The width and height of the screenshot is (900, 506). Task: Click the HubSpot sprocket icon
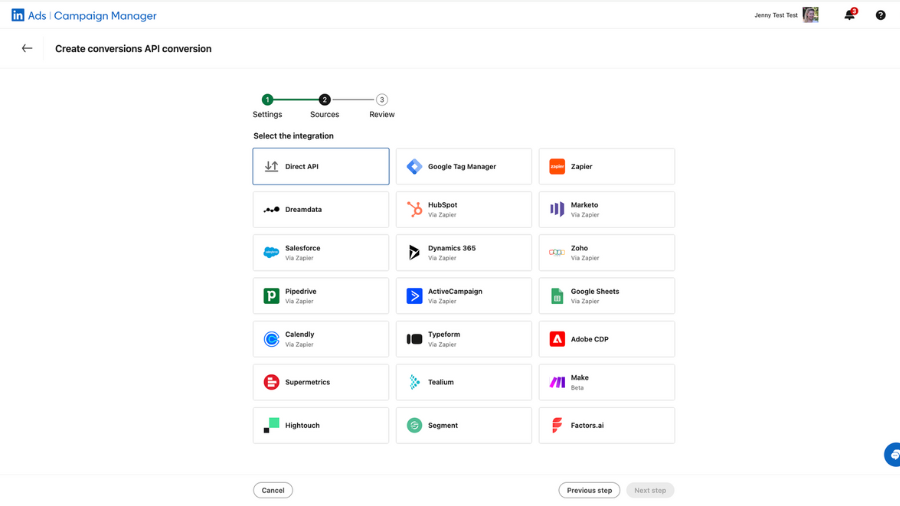pyautogui.click(x=414, y=209)
